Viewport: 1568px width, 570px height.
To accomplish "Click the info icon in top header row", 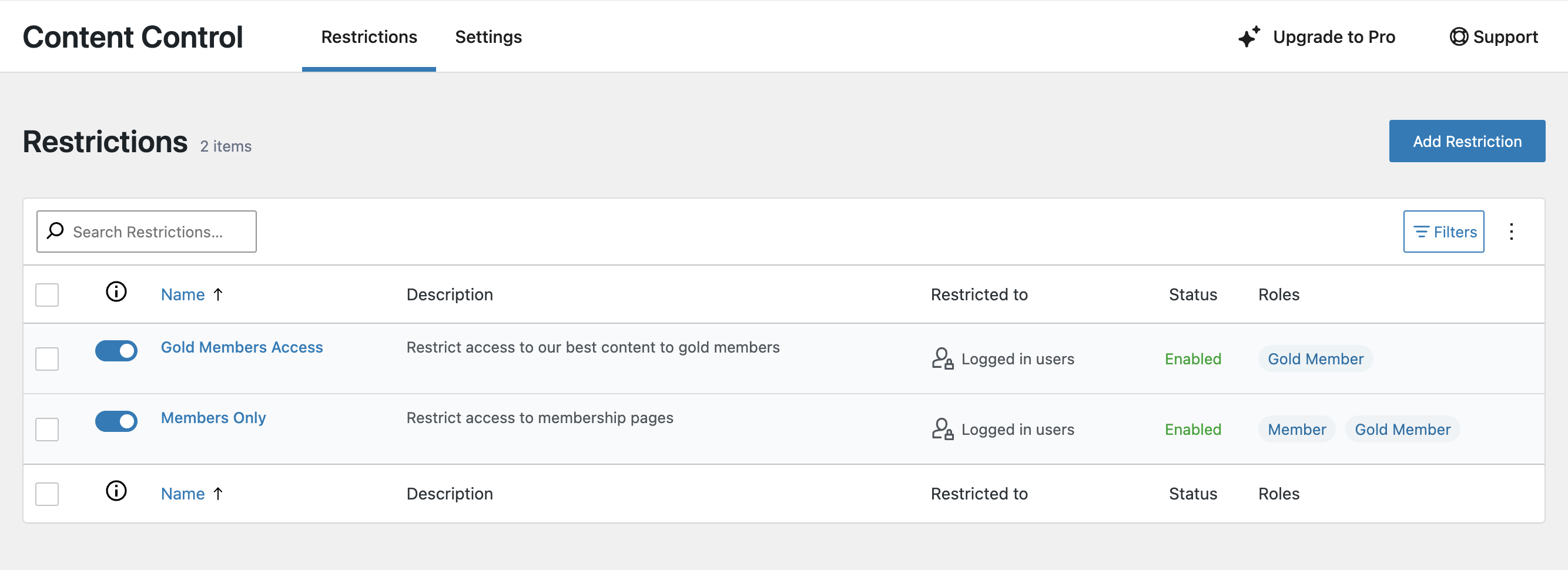I will (x=116, y=292).
